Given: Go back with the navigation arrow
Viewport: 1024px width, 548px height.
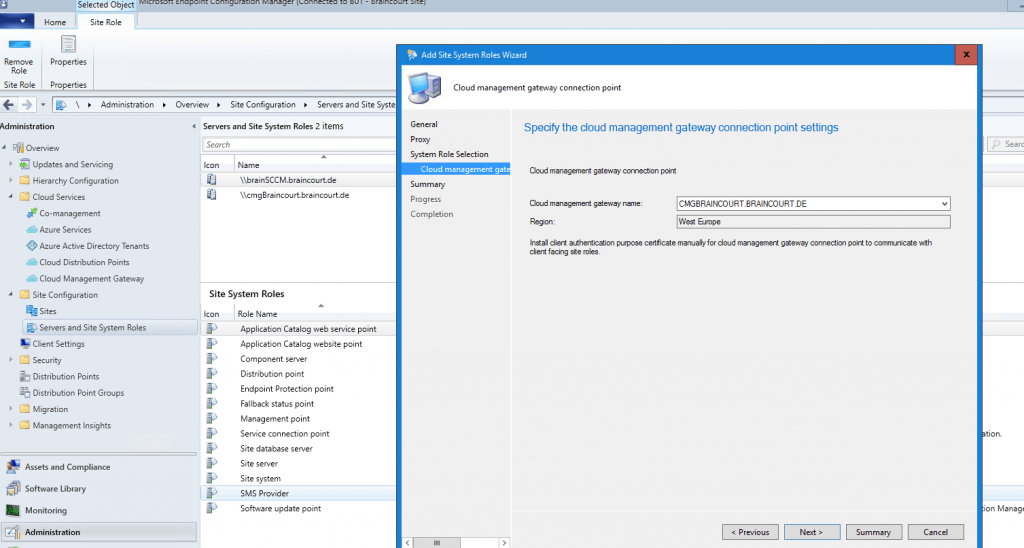Looking at the screenshot, I should 8,105.
